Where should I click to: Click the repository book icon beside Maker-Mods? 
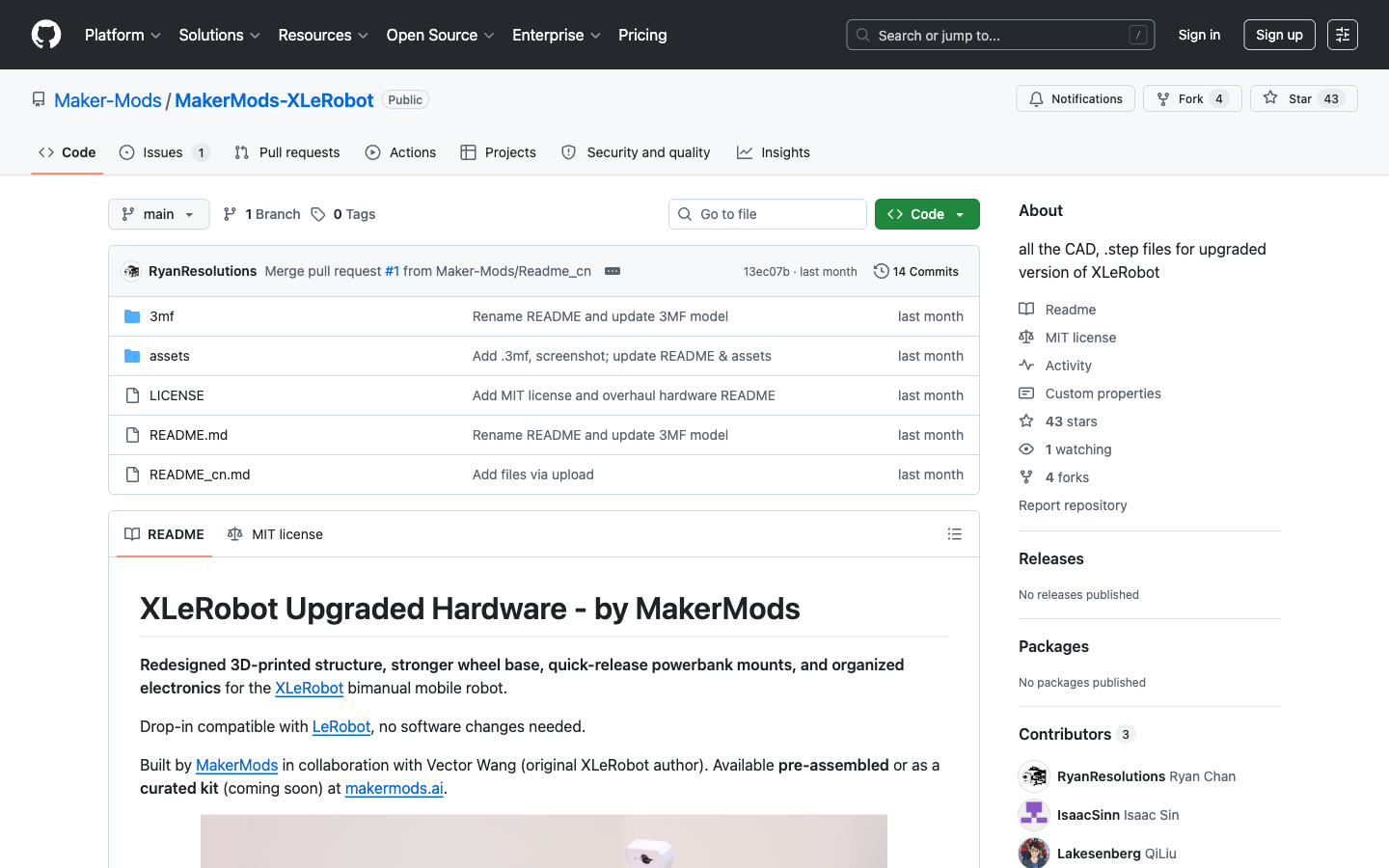point(39,99)
